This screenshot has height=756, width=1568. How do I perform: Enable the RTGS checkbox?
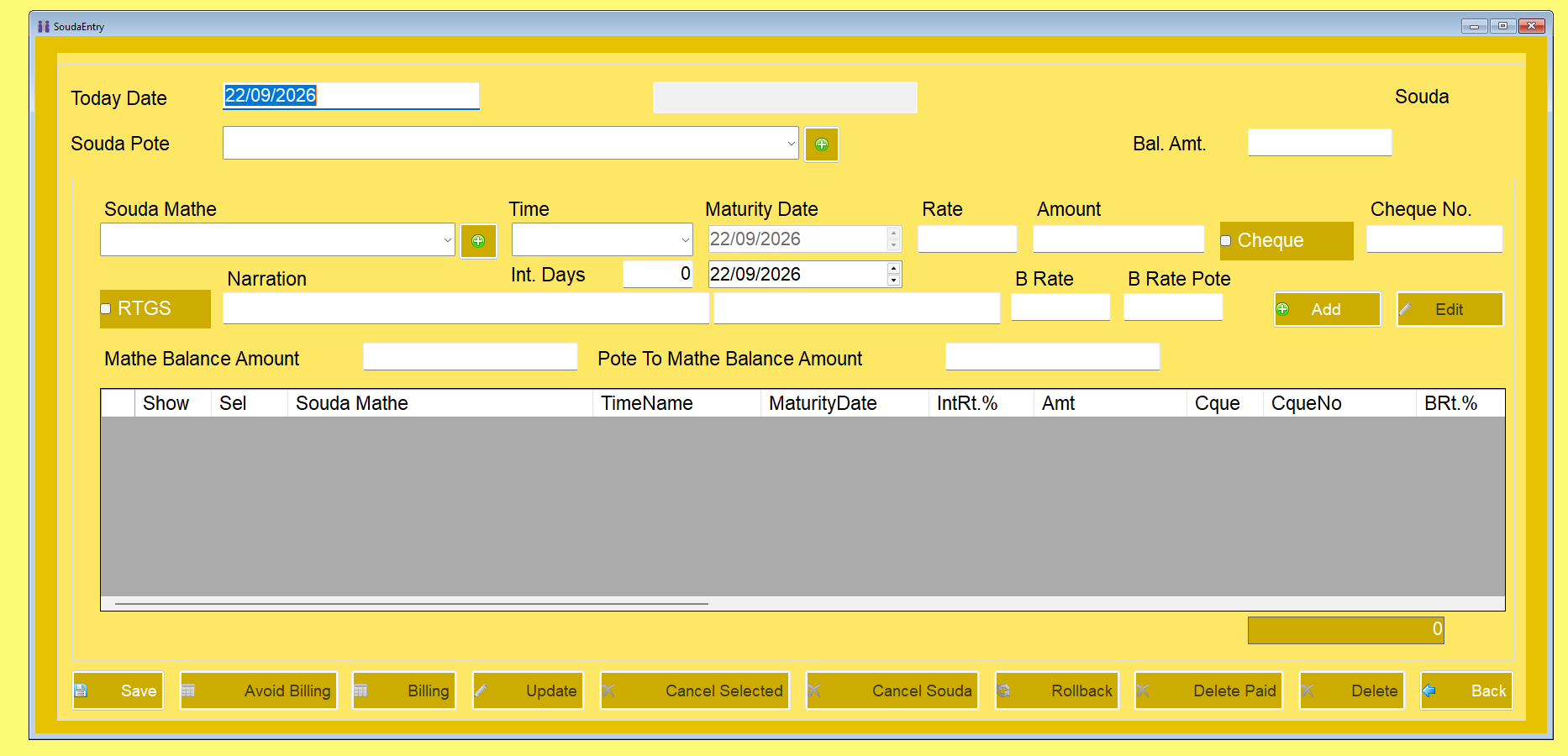(x=106, y=309)
